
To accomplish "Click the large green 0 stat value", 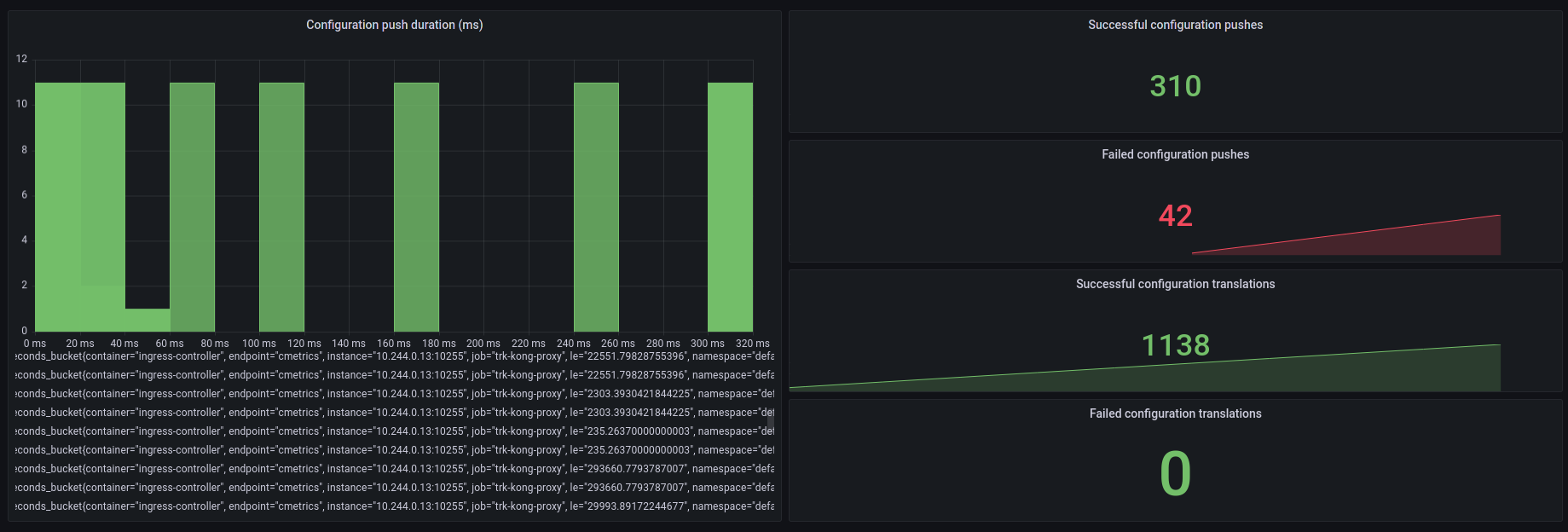I will pyautogui.click(x=1175, y=474).
